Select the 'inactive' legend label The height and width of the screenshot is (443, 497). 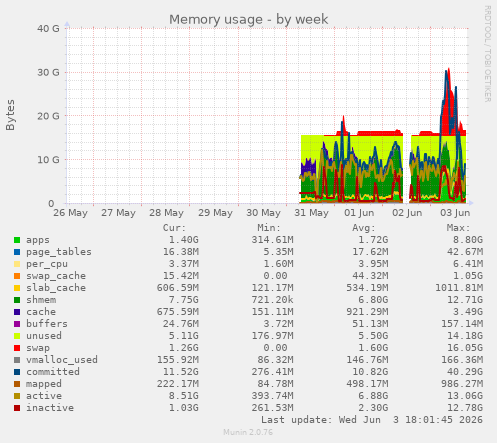50,408
